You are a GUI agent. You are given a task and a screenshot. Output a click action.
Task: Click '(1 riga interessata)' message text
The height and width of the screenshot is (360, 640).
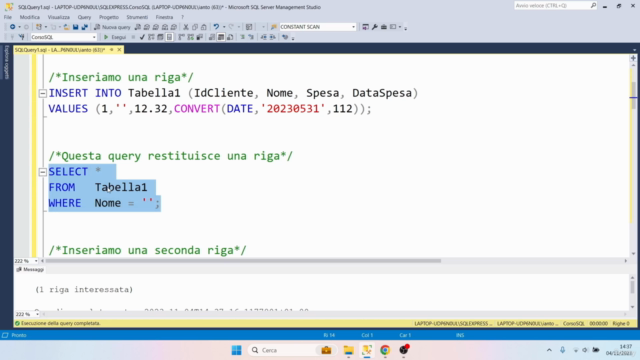point(84,290)
